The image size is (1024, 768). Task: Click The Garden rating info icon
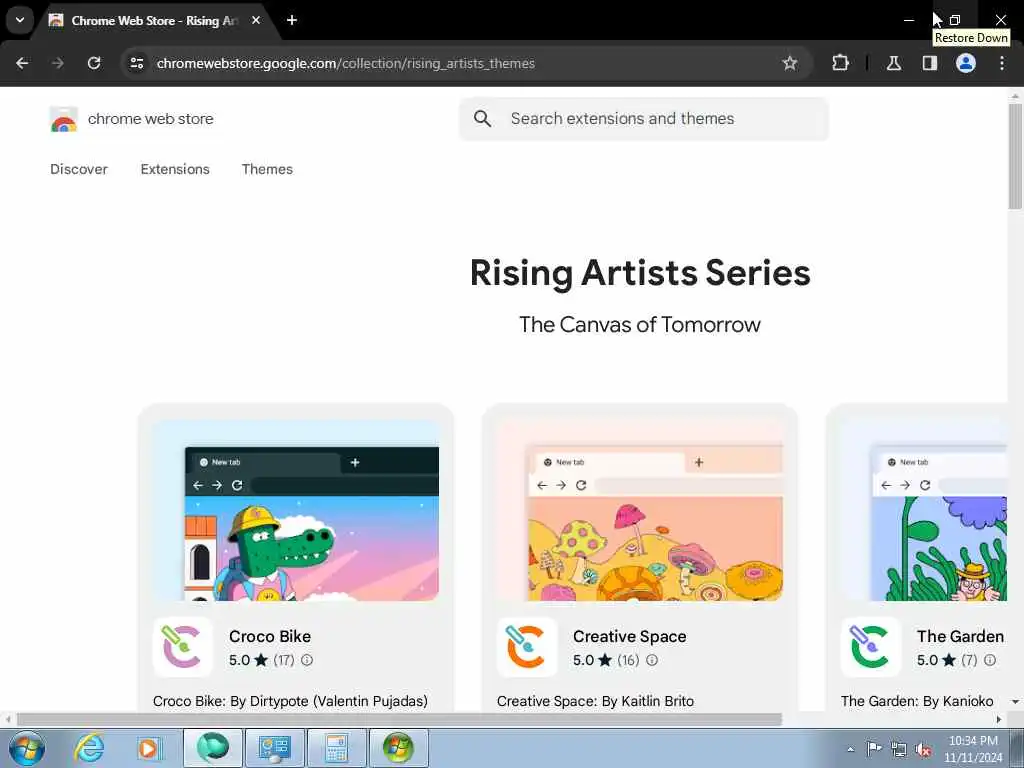point(990,660)
